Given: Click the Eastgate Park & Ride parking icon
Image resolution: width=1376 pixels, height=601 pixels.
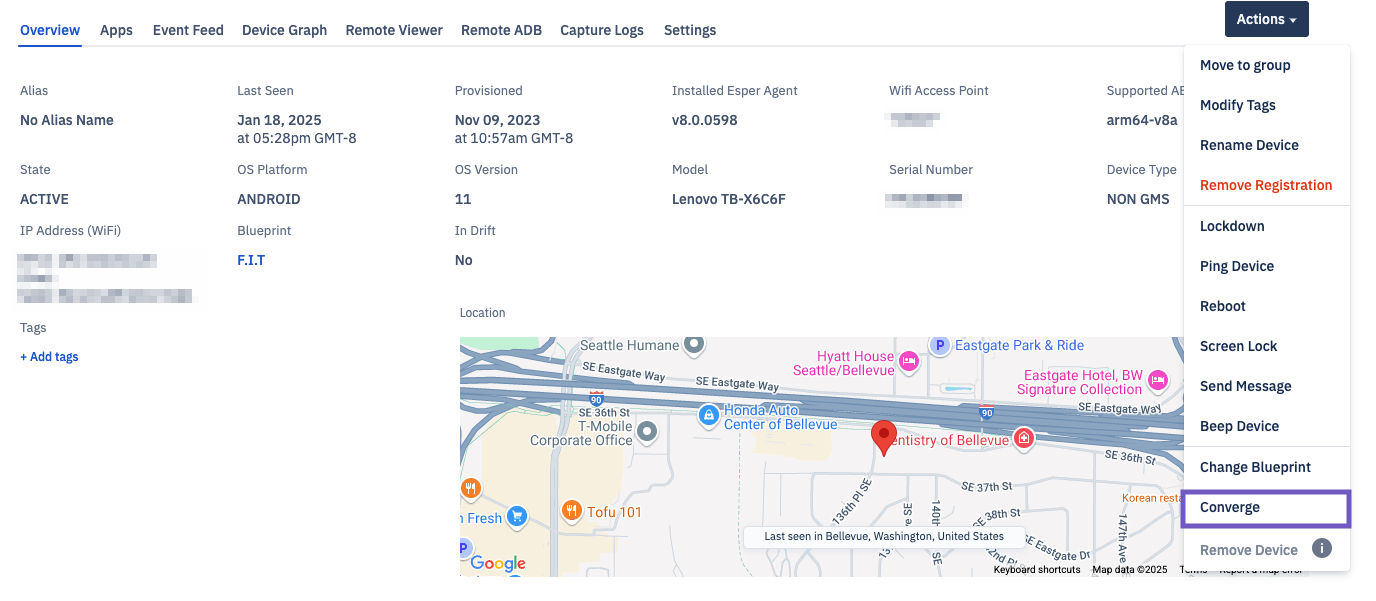Looking at the screenshot, I should [939, 346].
